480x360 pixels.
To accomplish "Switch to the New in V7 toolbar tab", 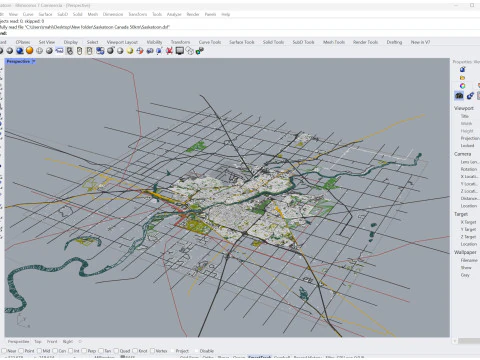I will click(420, 42).
